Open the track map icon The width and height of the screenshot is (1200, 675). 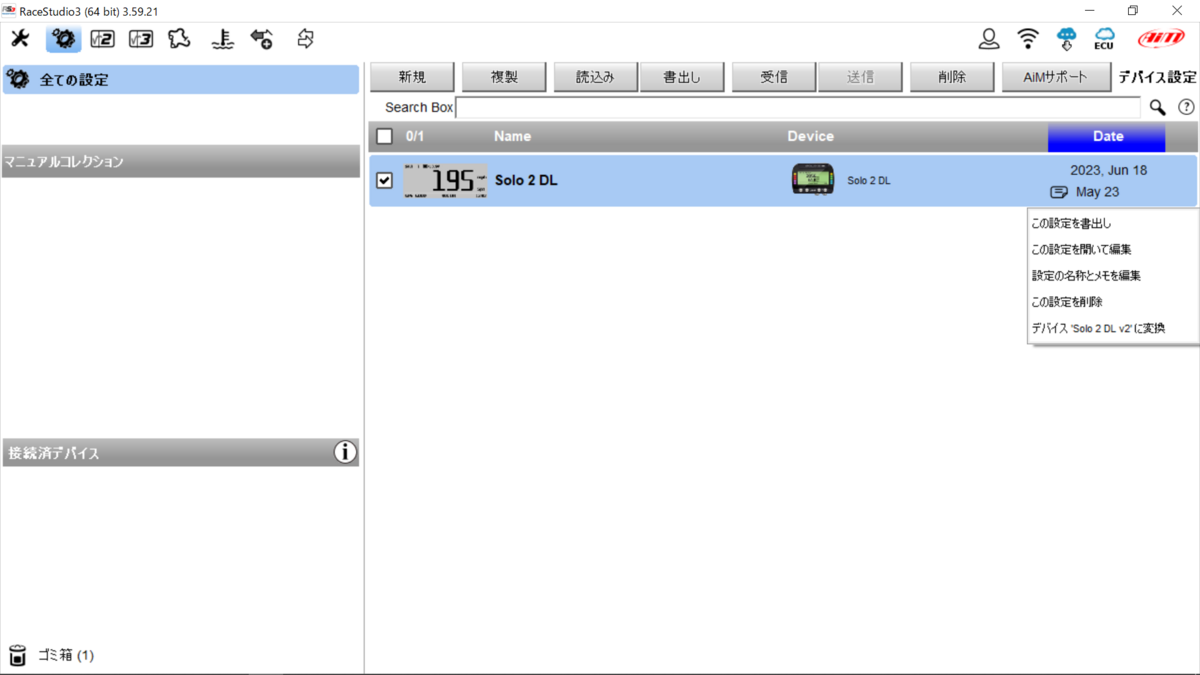pos(179,39)
